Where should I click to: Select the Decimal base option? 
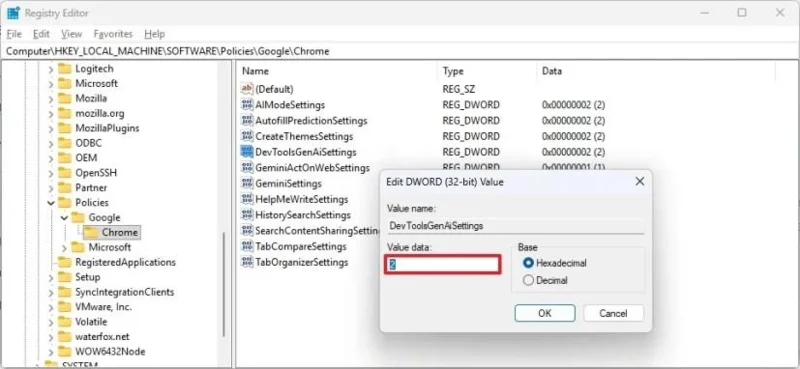546,280
